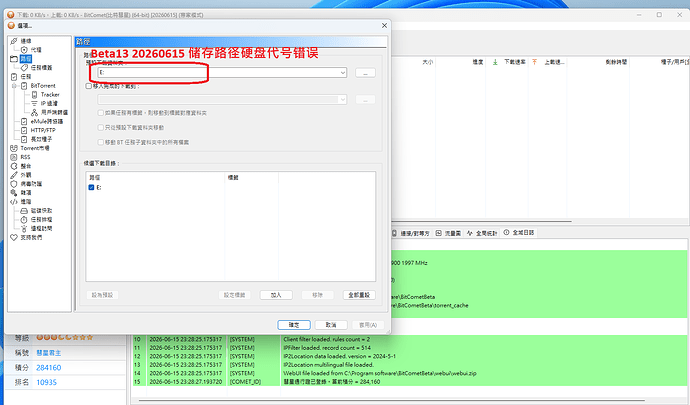The image size is (690, 405).
Task: Click the 設為預設 set-as-default button
Action: click(x=103, y=295)
